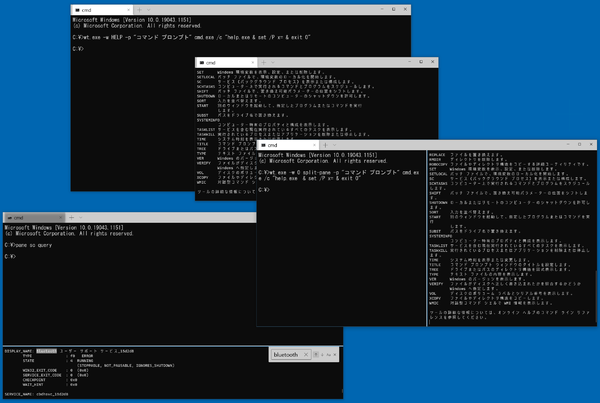Open the tab dropdown chevron in the split-pane window

click(334, 145)
